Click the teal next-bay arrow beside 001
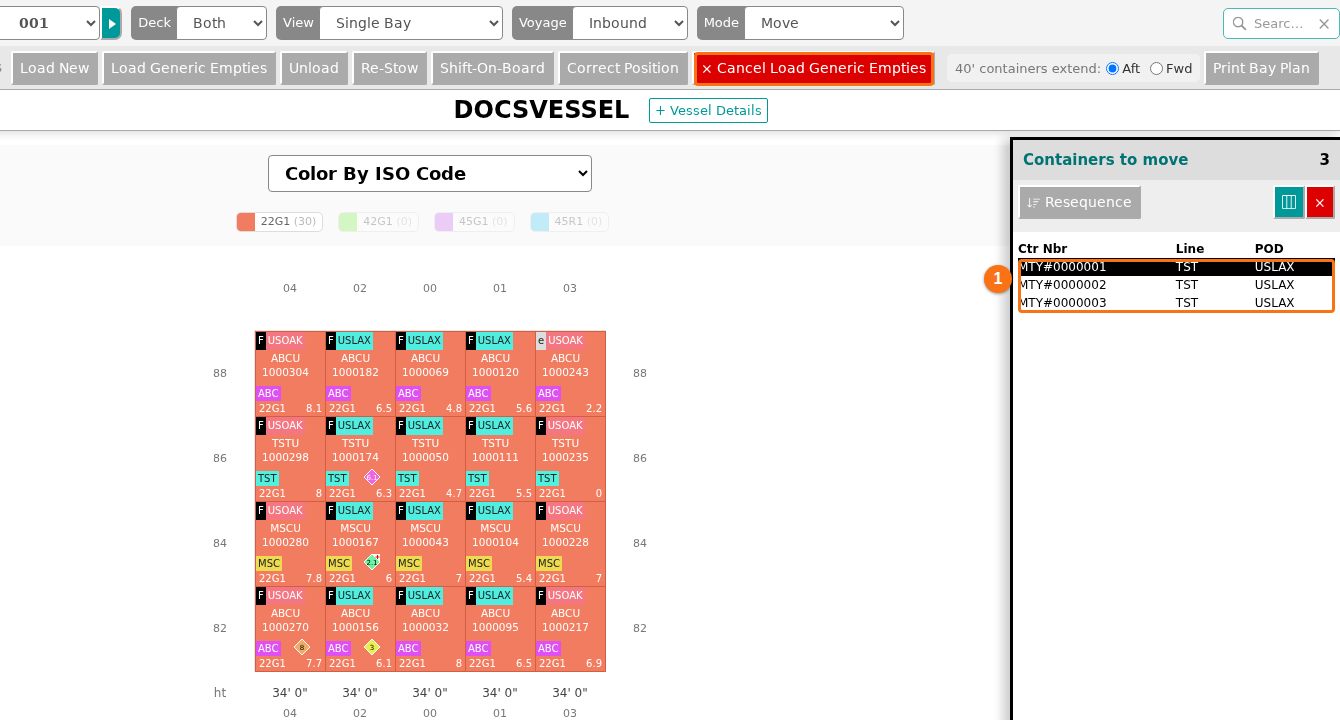This screenshot has height=720, width=1340. pos(111,23)
